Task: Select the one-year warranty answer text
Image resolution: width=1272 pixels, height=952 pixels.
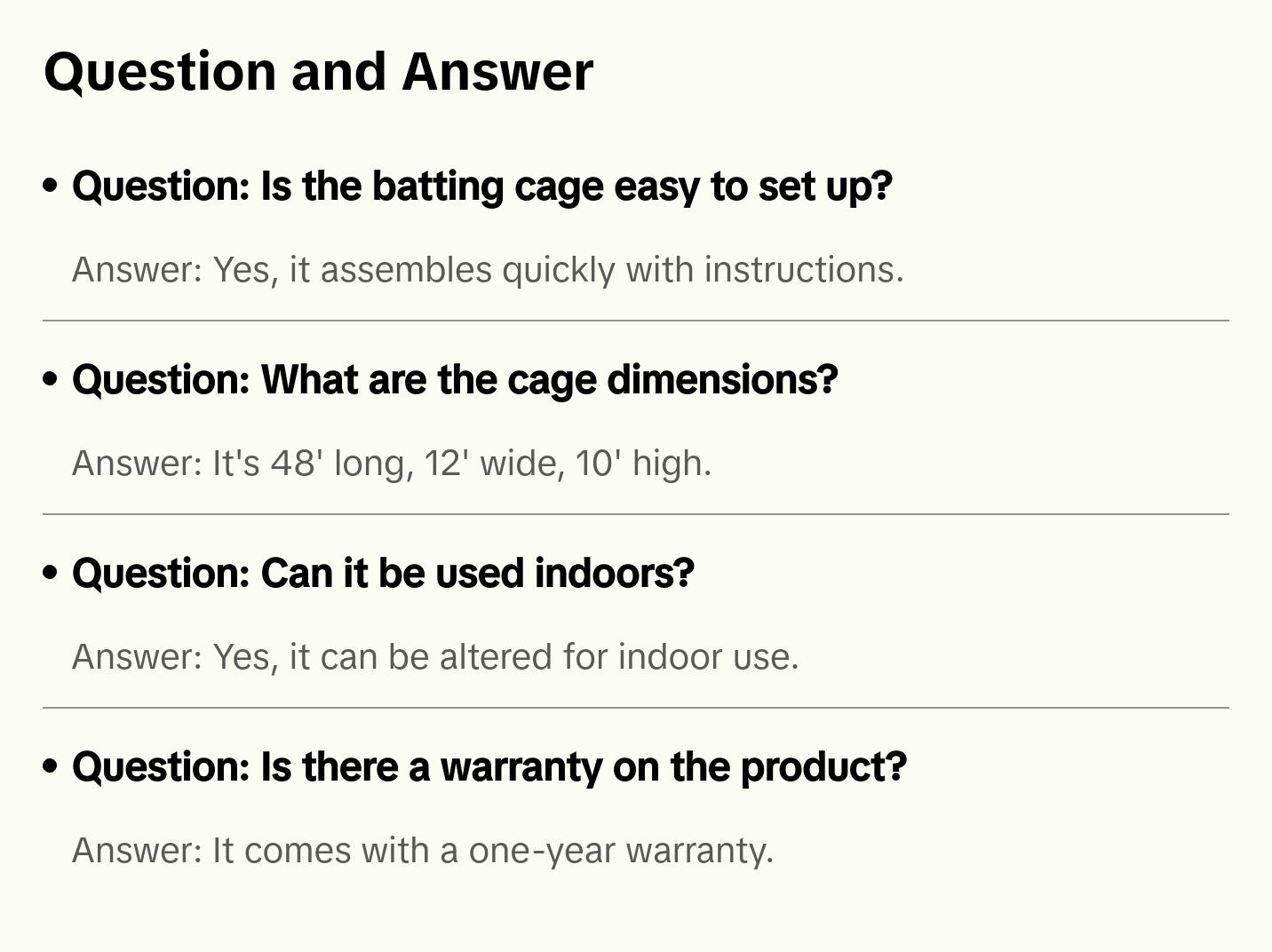Action: click(x=423, y=851)
